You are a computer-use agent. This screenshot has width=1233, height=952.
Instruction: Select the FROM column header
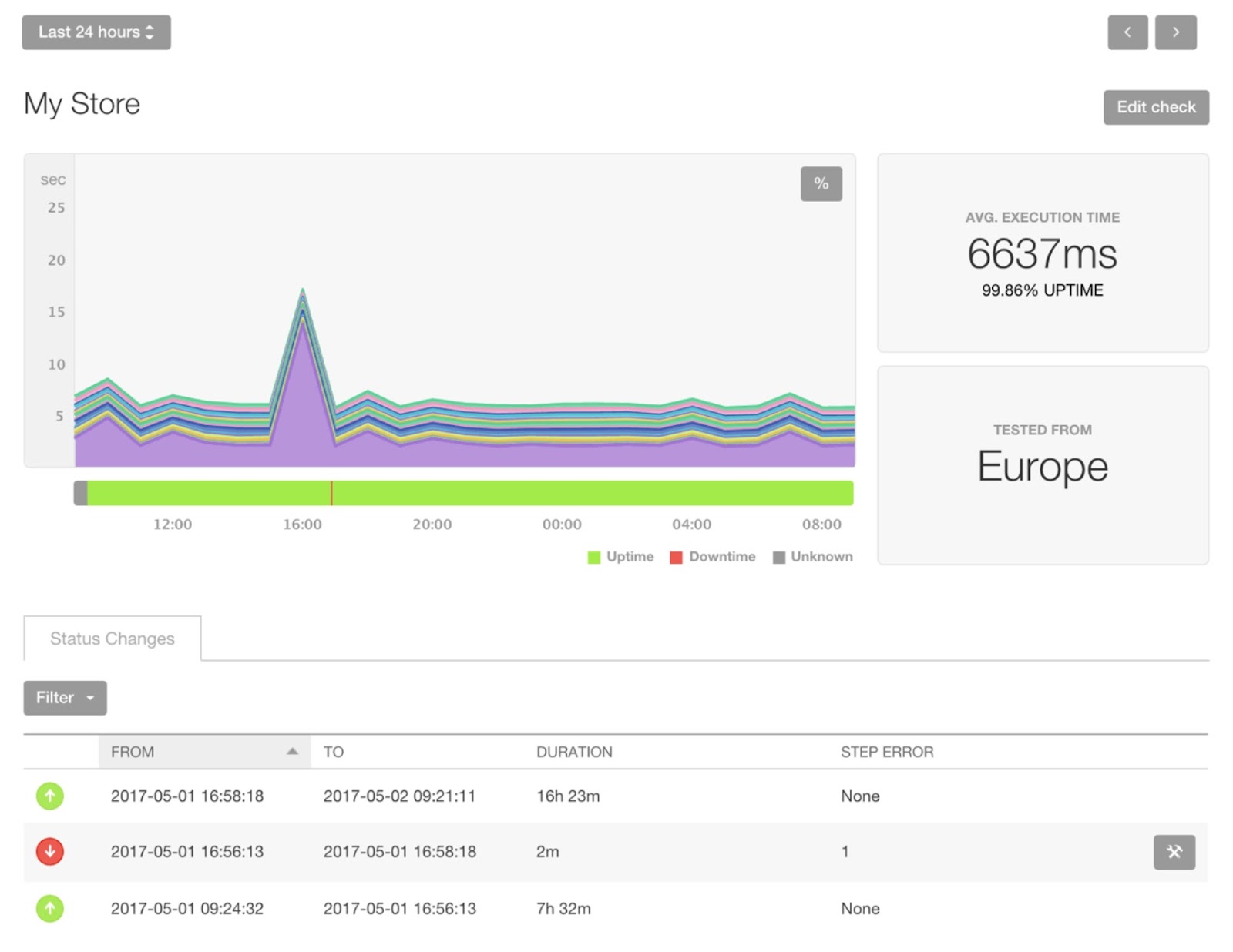133,752
